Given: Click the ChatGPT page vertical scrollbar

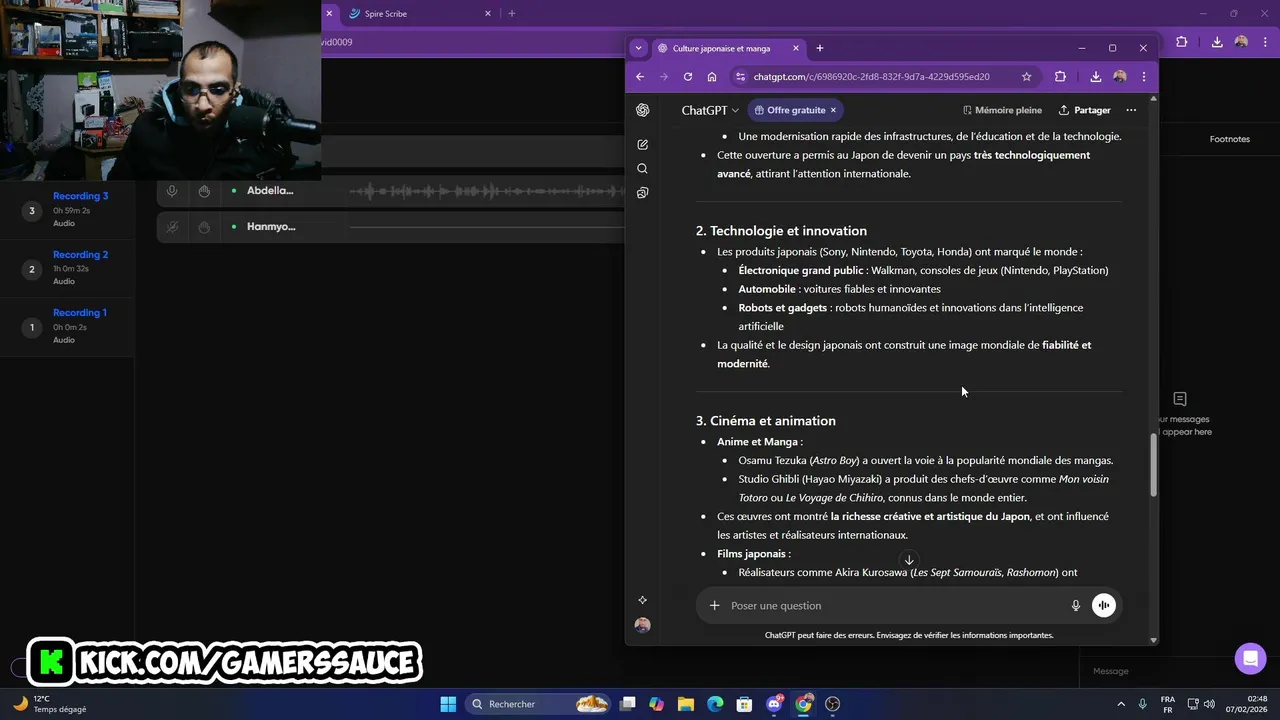Looking at the screenshot, I should click(1154, 464).
